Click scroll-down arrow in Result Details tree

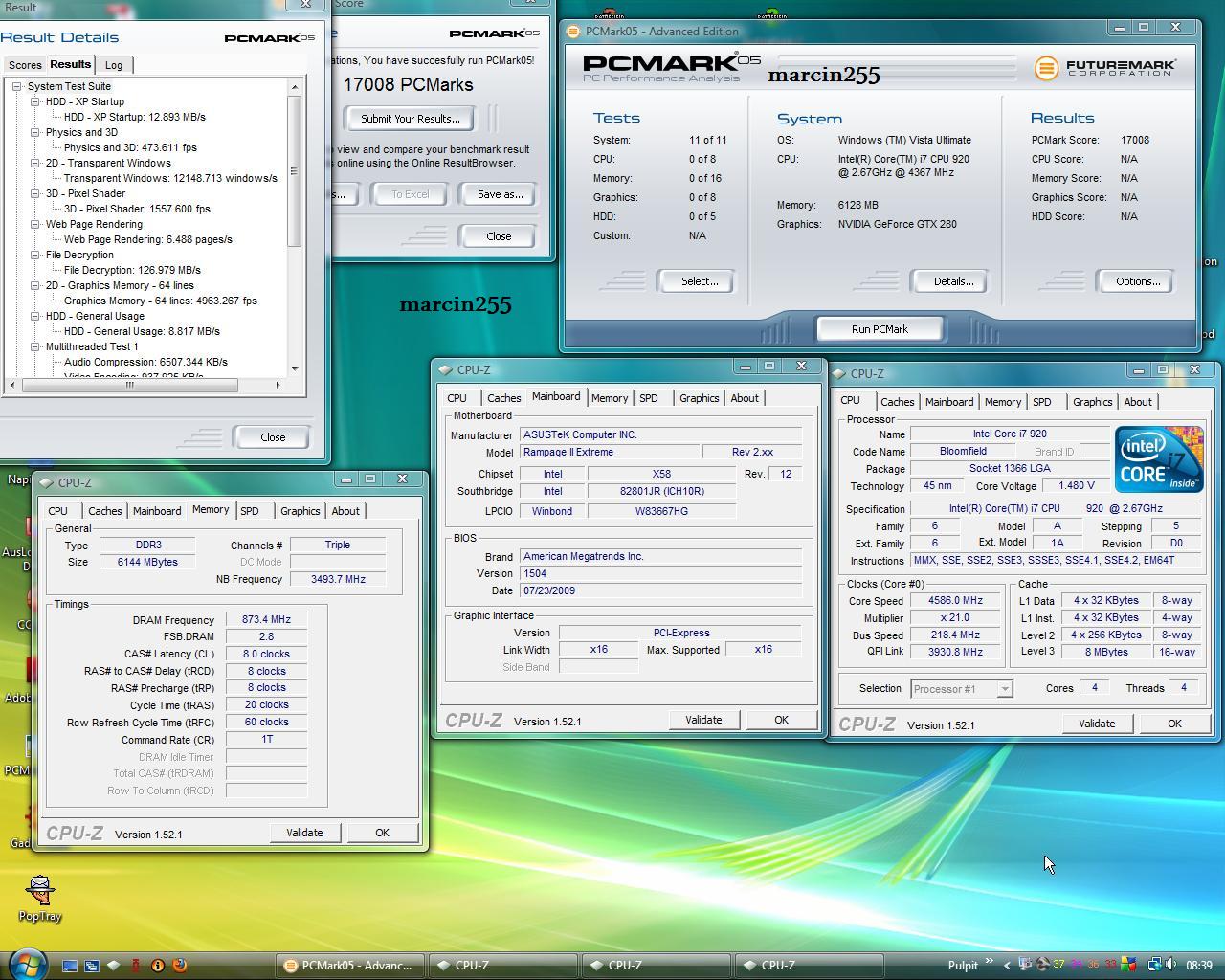click(x=295, y=368)
